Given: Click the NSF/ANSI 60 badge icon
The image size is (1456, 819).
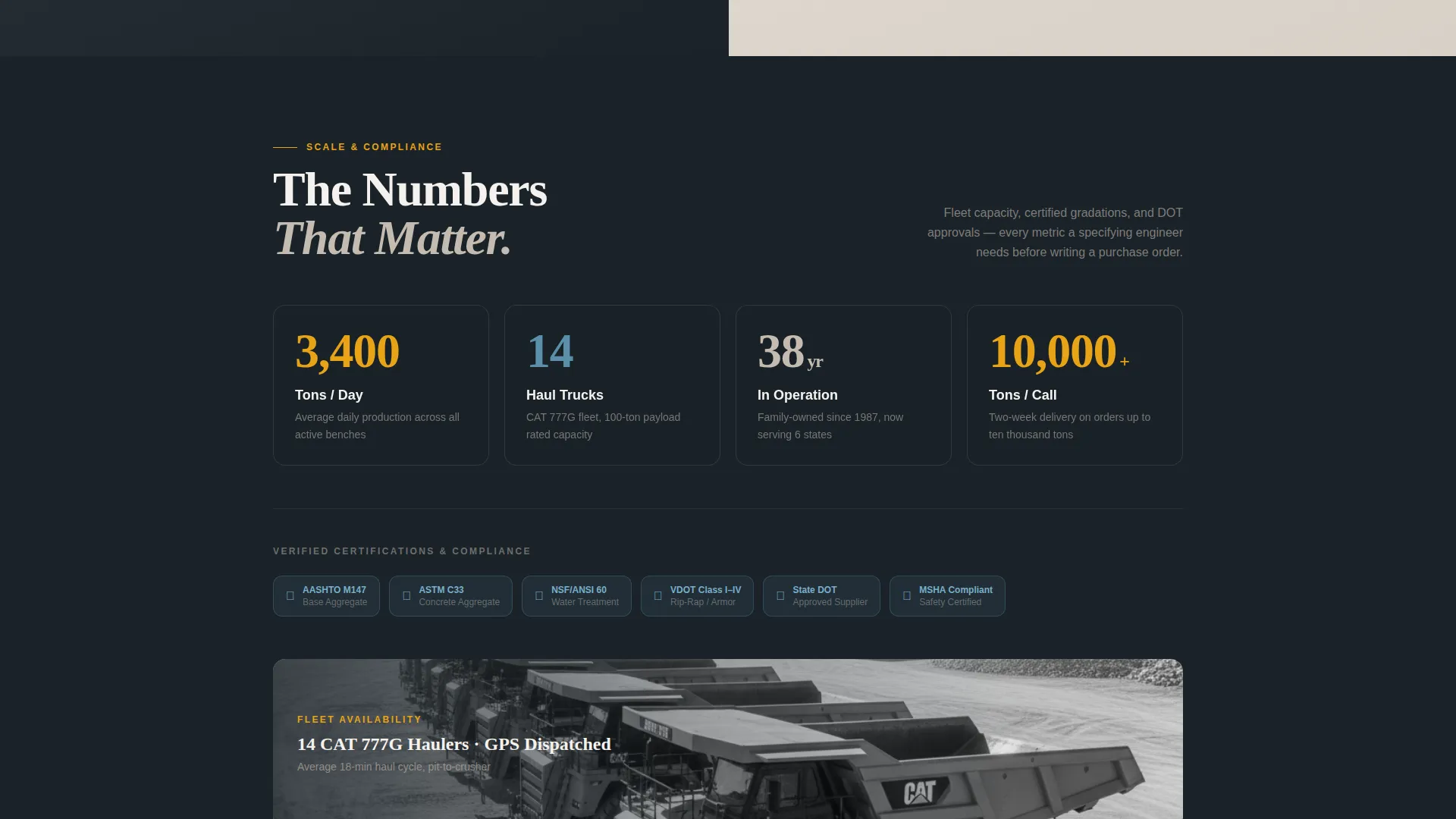Looking at the screenshot, I should (x=539, y=596).
